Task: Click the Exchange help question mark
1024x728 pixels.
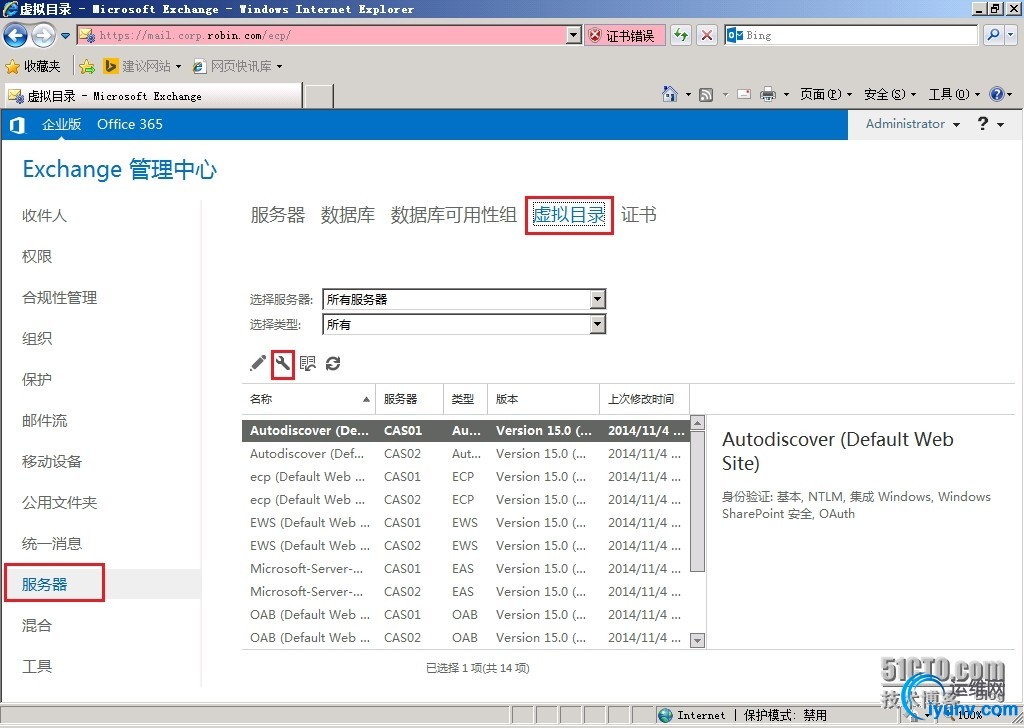Action: click(x=983, y=123)
